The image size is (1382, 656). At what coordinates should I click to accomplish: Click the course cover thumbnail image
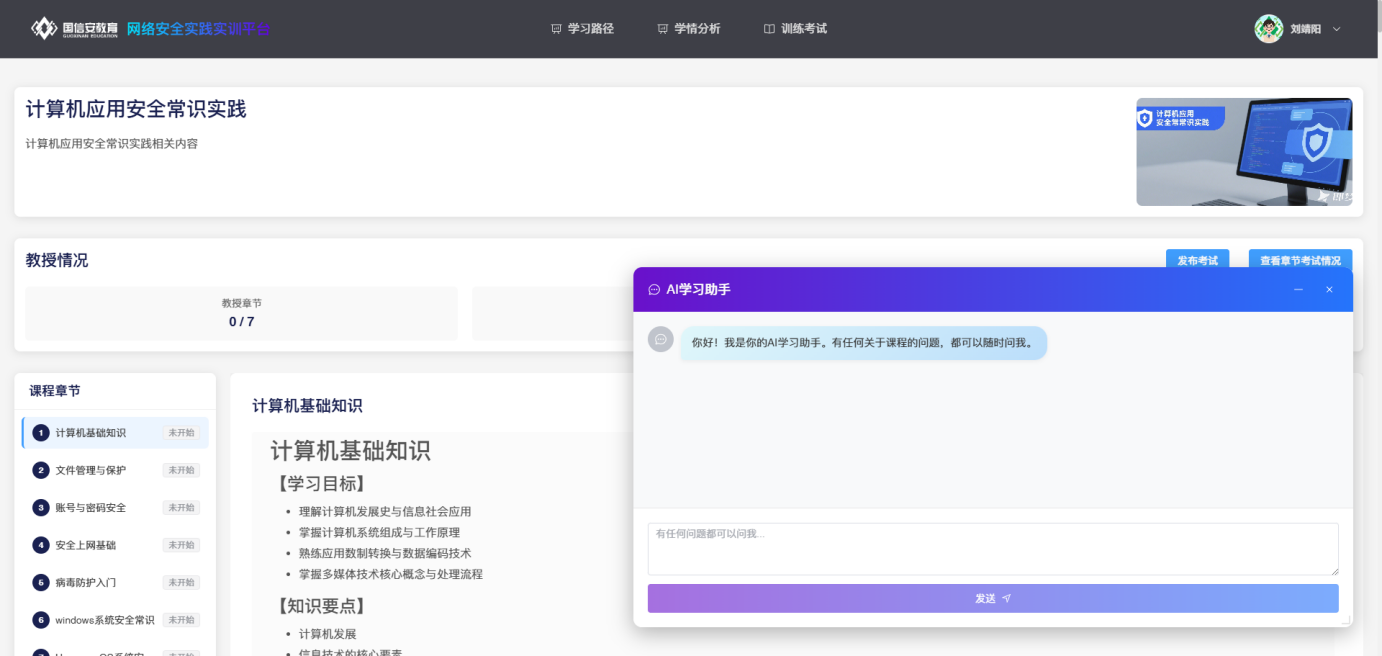coord(1243,152)
